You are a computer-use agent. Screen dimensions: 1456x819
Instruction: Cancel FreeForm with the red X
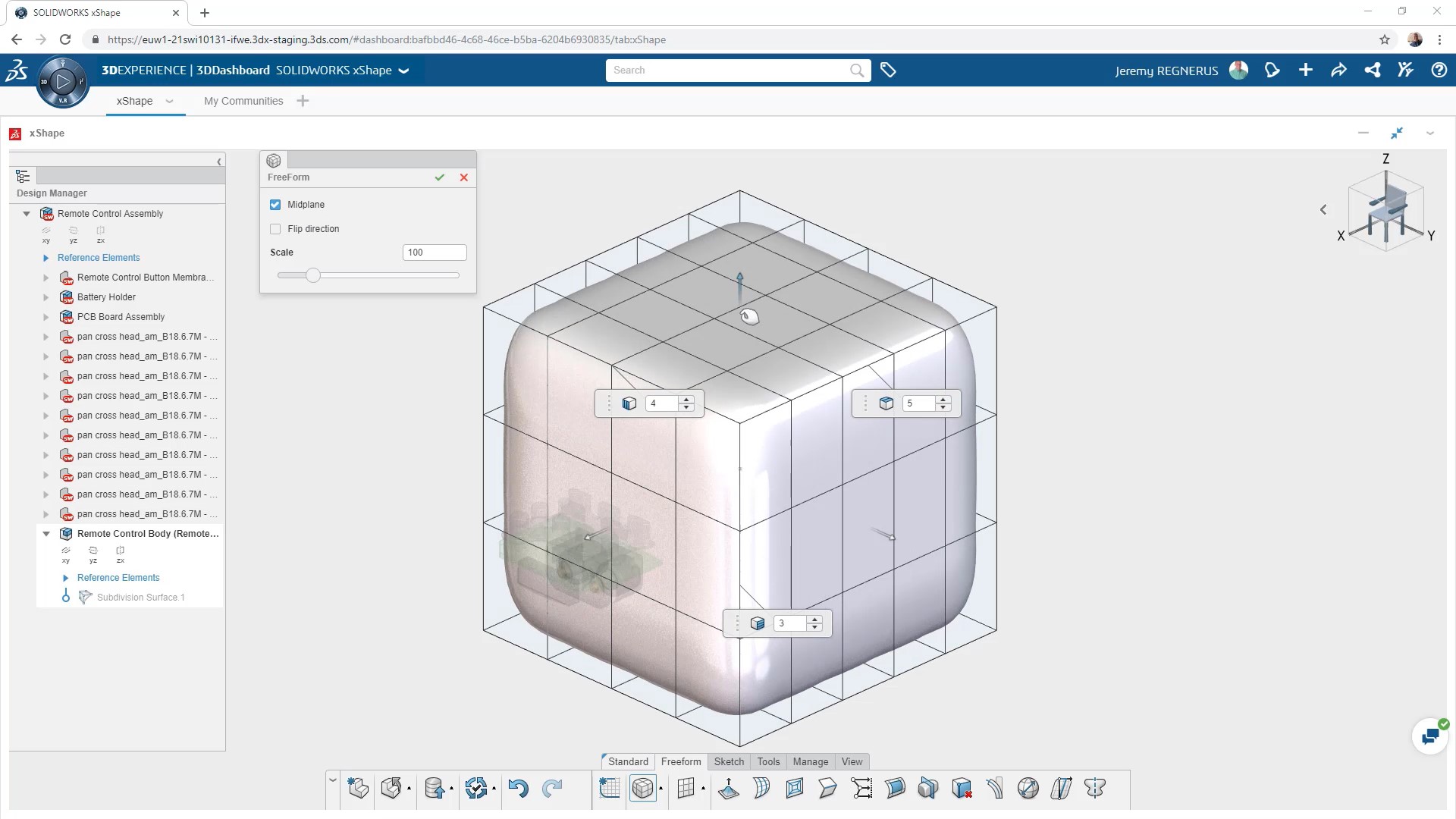point(463,177)
